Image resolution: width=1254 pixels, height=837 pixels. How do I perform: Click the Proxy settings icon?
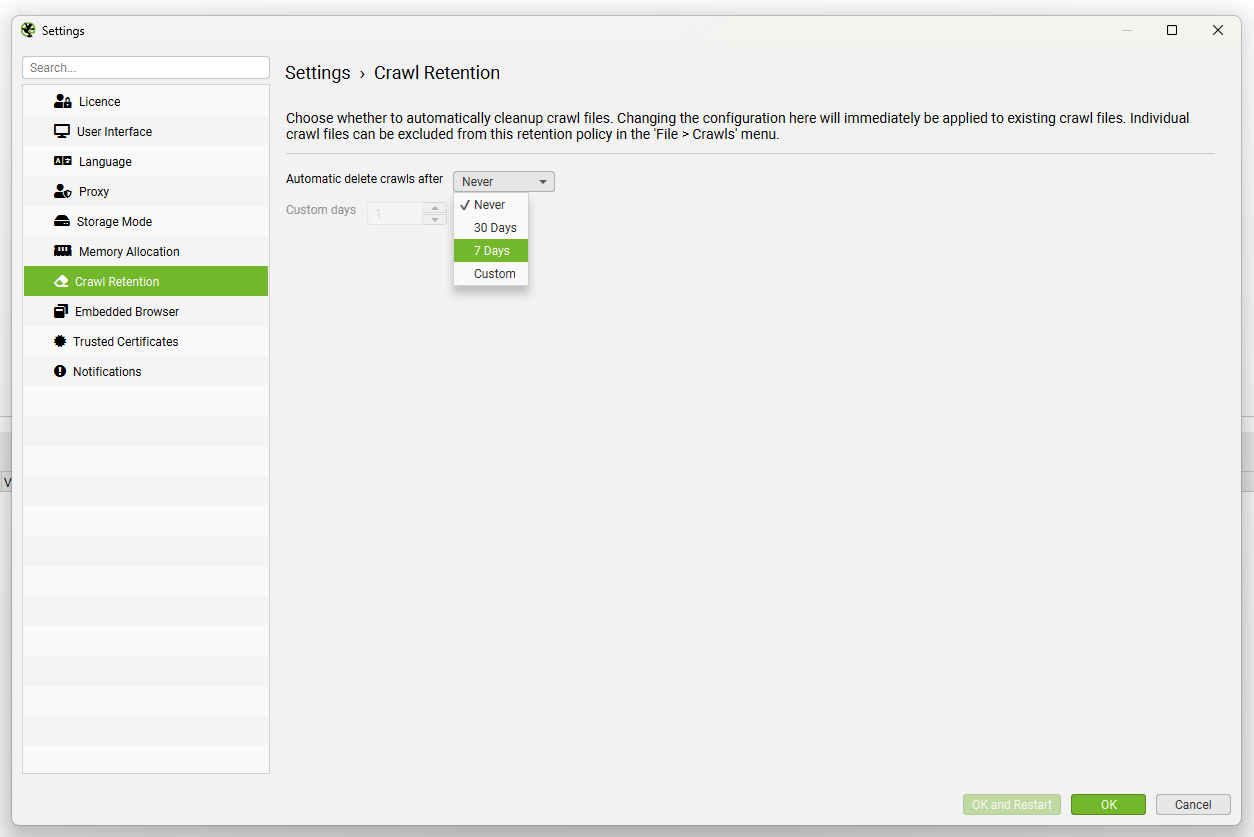(61, 191)
